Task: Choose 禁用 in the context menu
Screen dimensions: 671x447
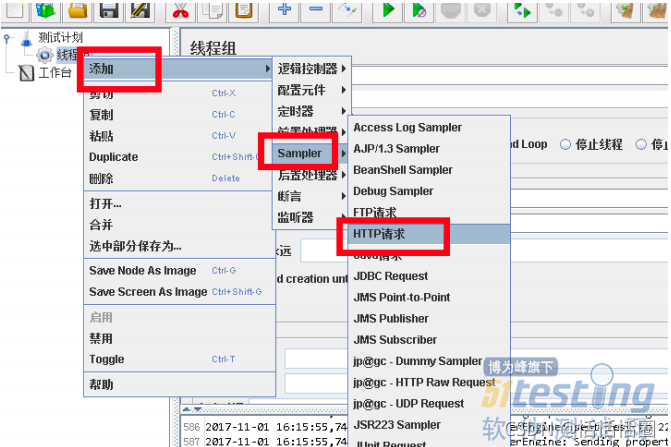Action: tap(179, 339)
